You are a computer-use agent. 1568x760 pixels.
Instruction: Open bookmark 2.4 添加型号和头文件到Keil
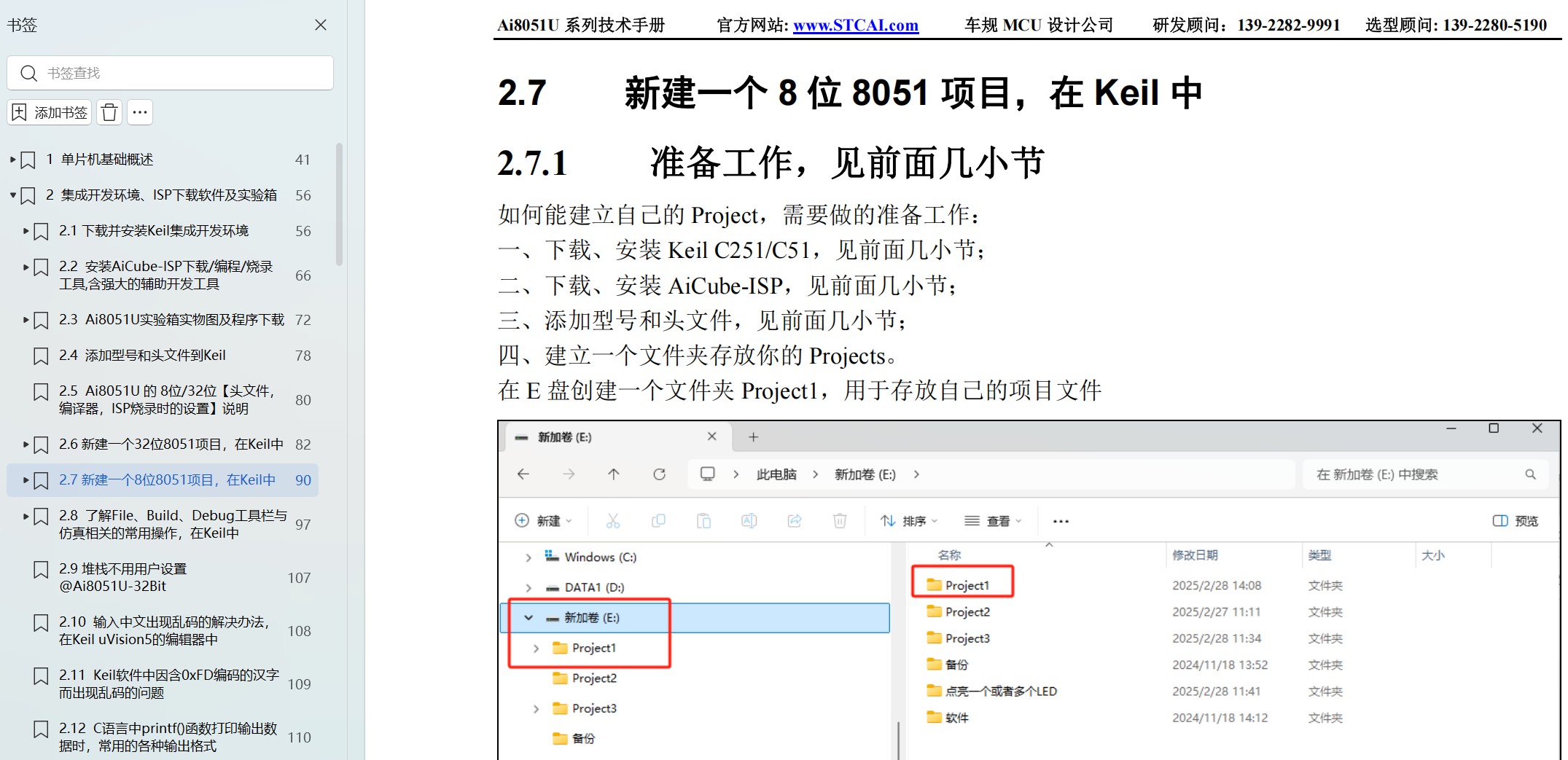[x=142, y=355]
